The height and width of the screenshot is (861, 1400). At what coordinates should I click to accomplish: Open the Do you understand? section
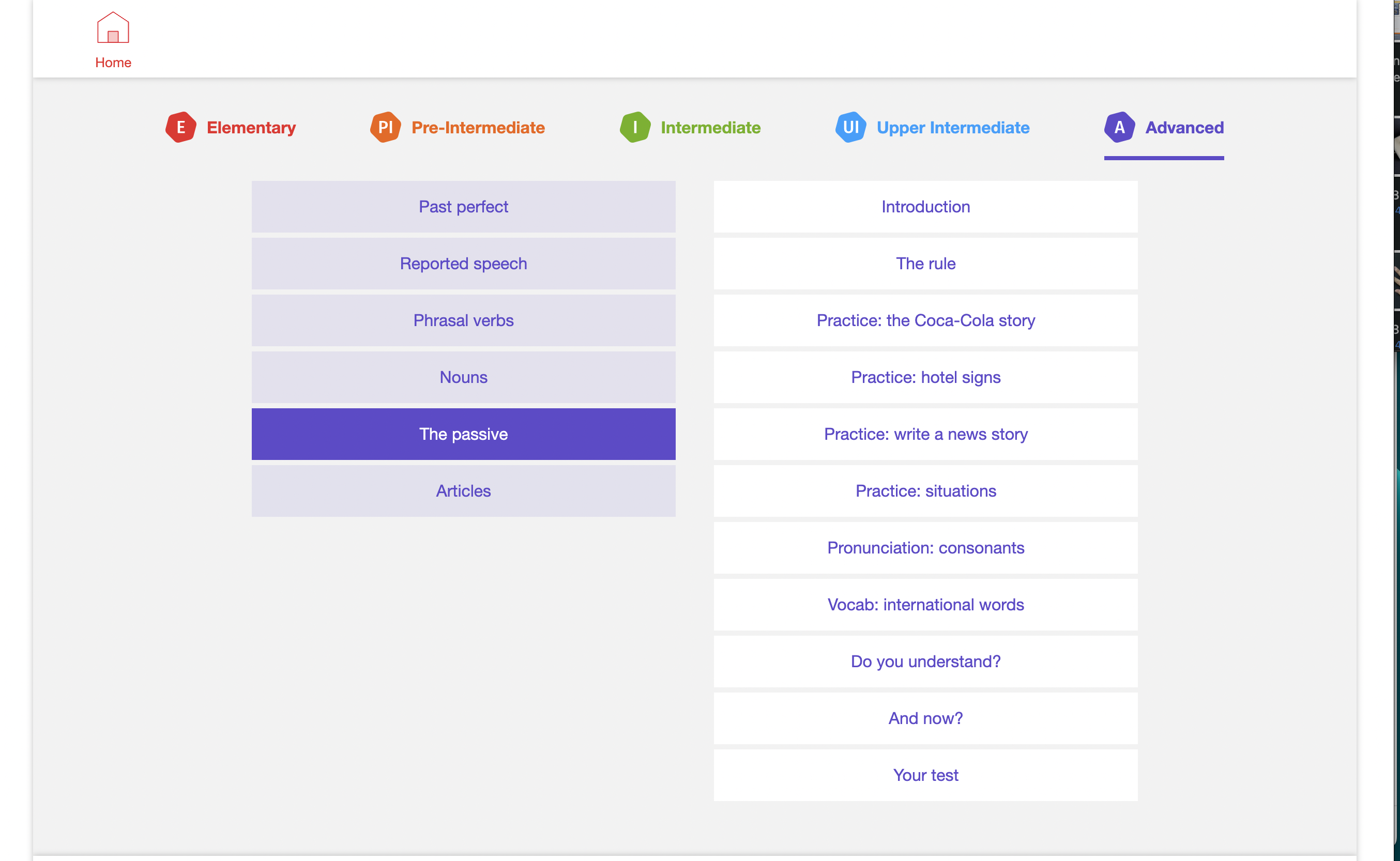coord(925,662)
